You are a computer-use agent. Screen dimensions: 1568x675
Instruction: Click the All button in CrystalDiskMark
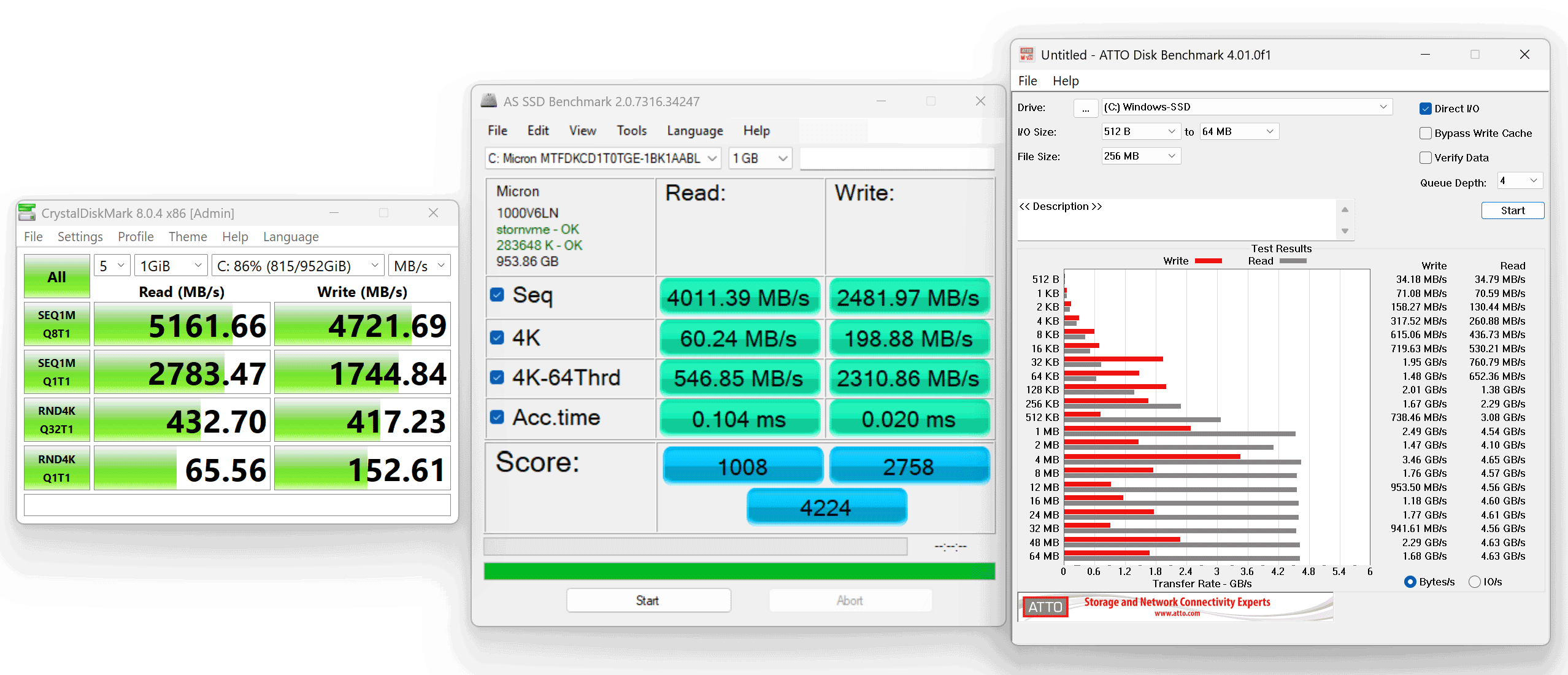(x=56, y=277)
